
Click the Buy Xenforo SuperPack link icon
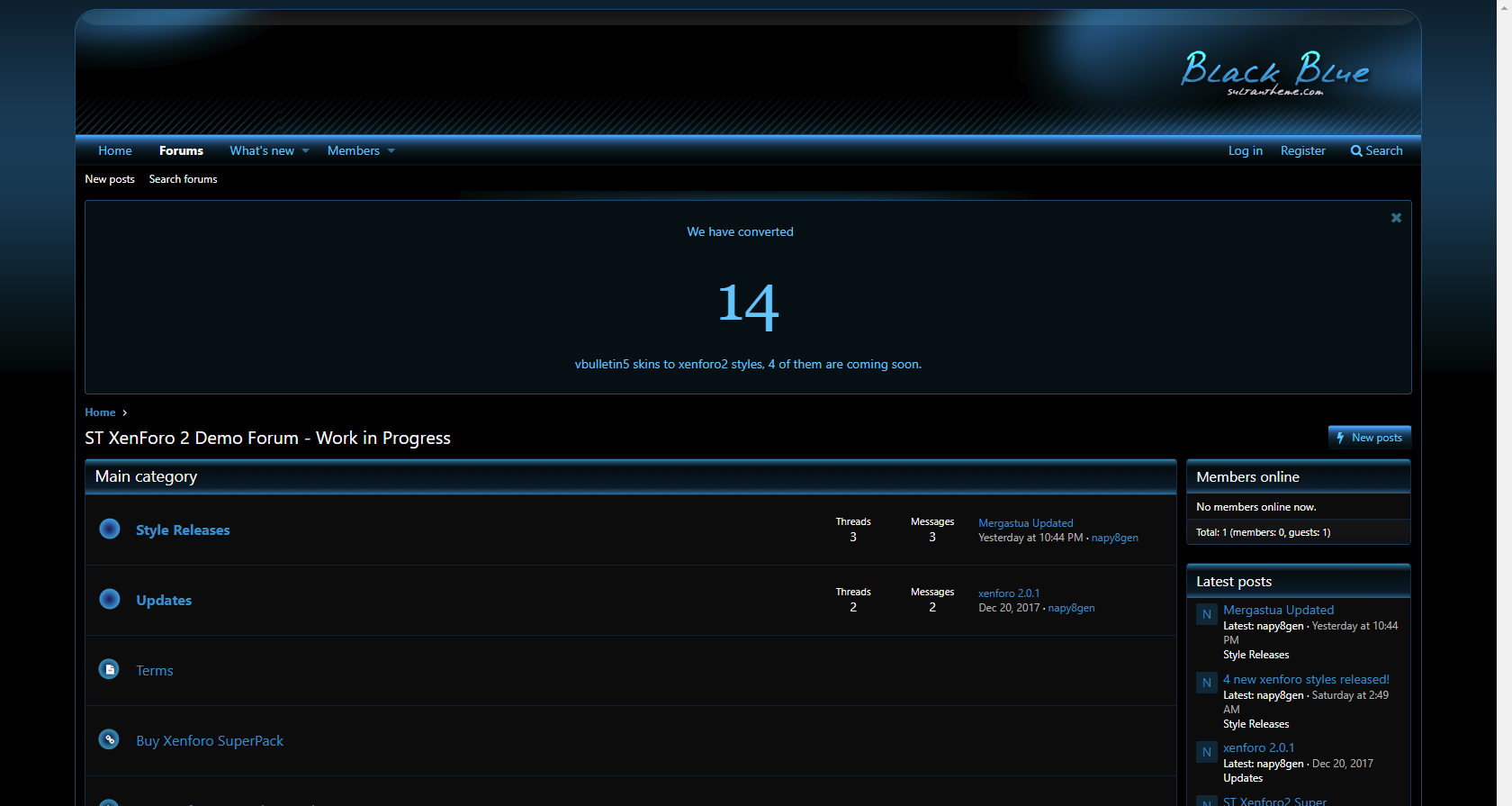point(109,739)
